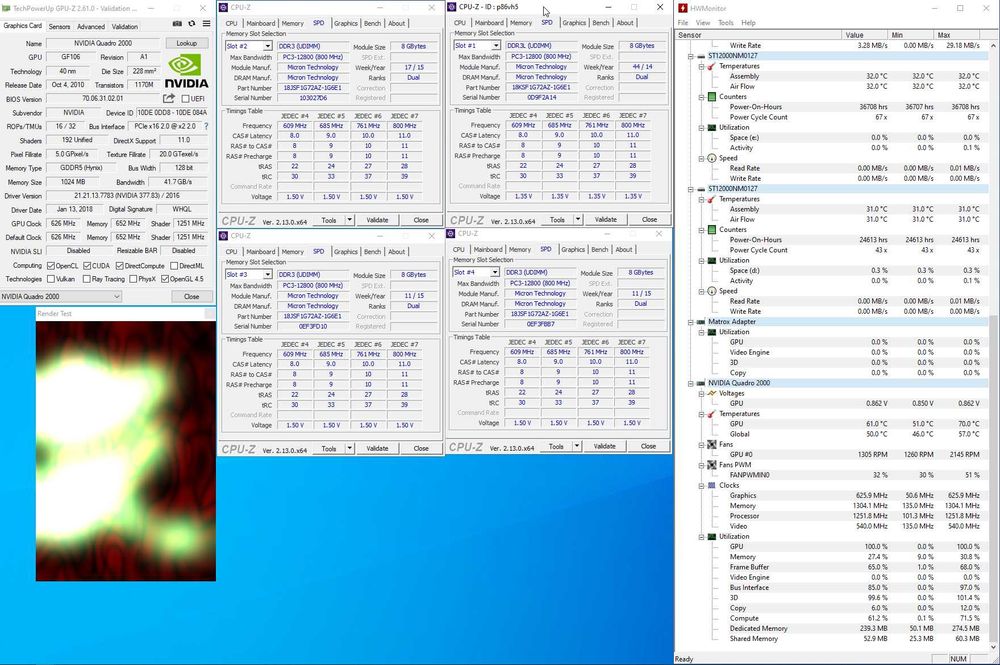
Task: Click the Voltages lightning icon under Quadro 2000
Action: 712,393
